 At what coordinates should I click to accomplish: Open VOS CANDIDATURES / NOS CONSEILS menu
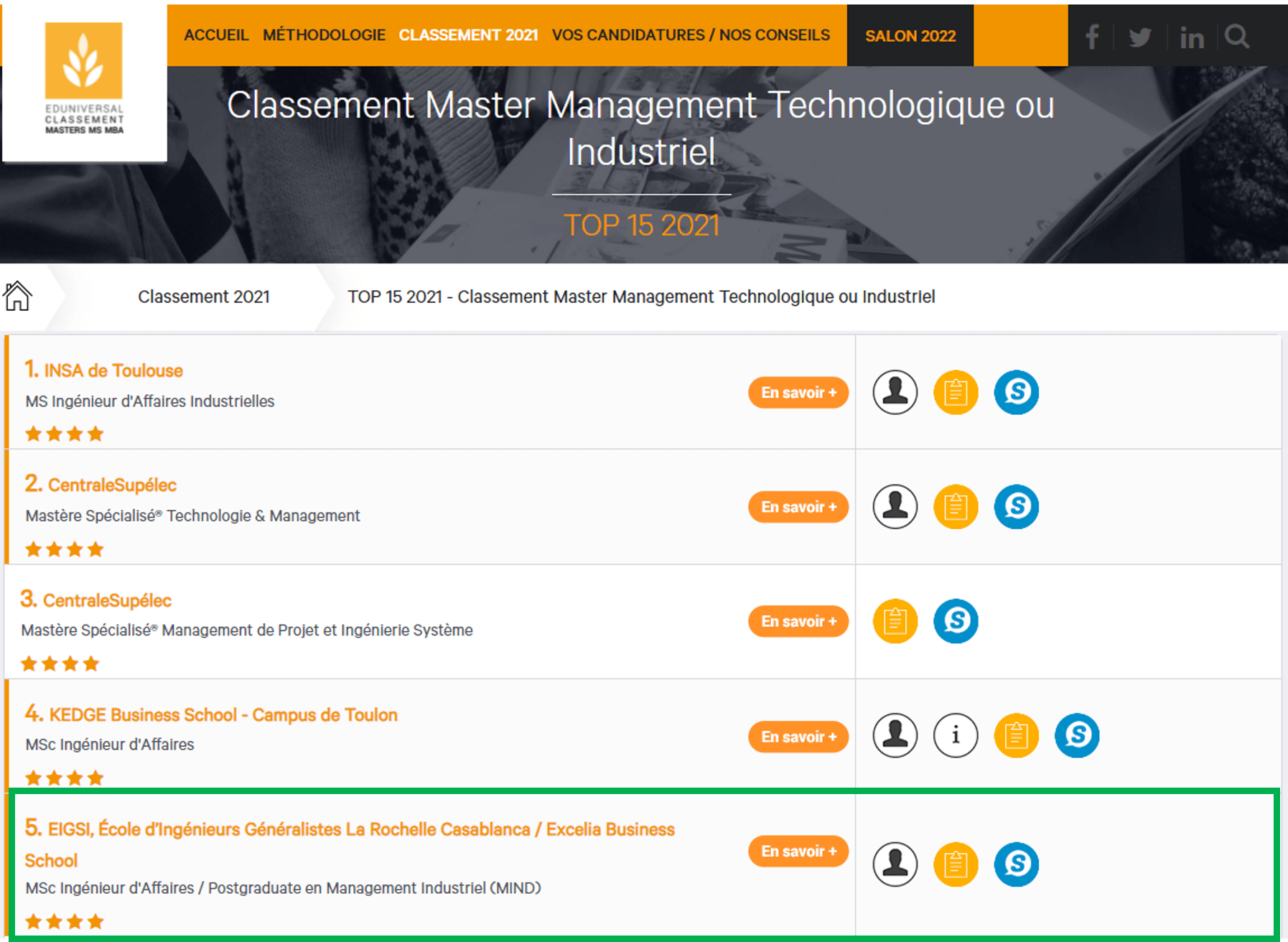click(691, 35)
